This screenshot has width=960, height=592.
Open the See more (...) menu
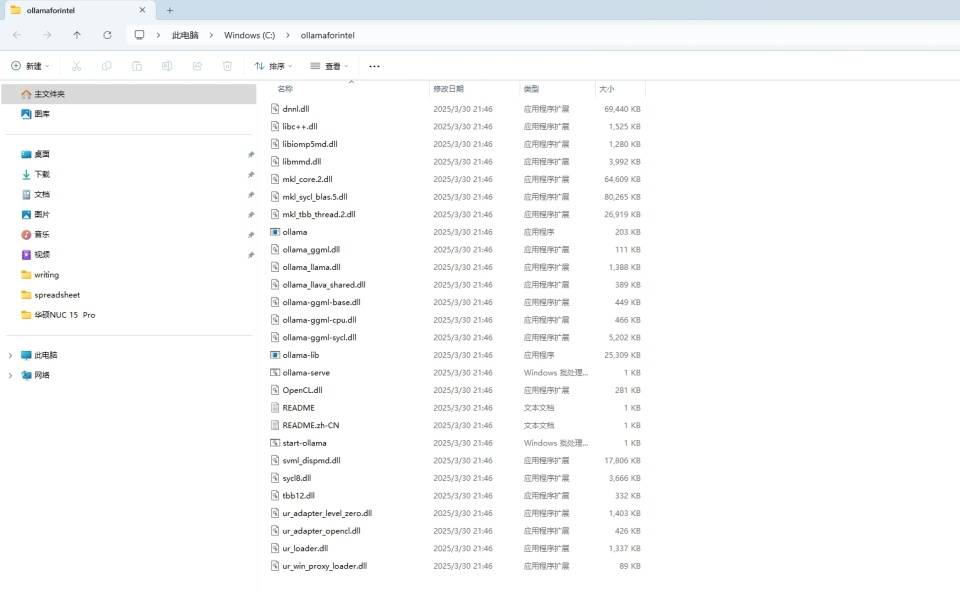coord(374,65)
